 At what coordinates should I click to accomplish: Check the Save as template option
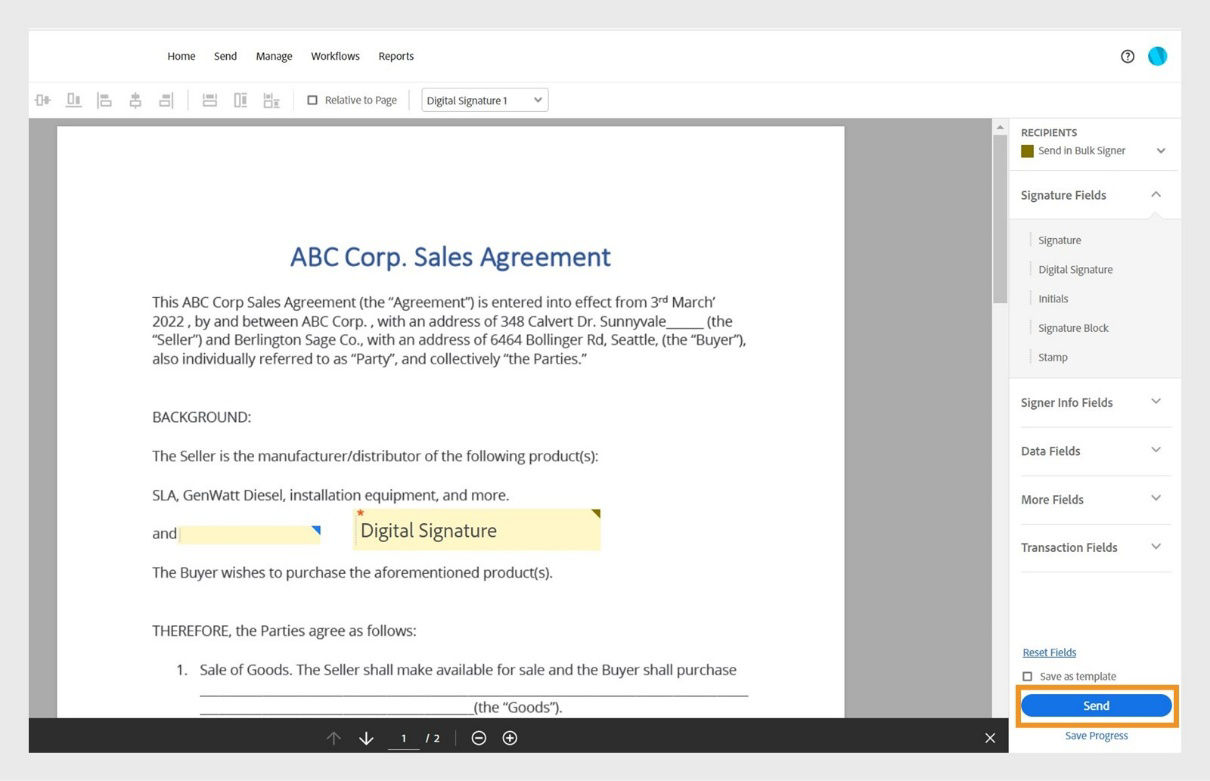click(1028, 676)
